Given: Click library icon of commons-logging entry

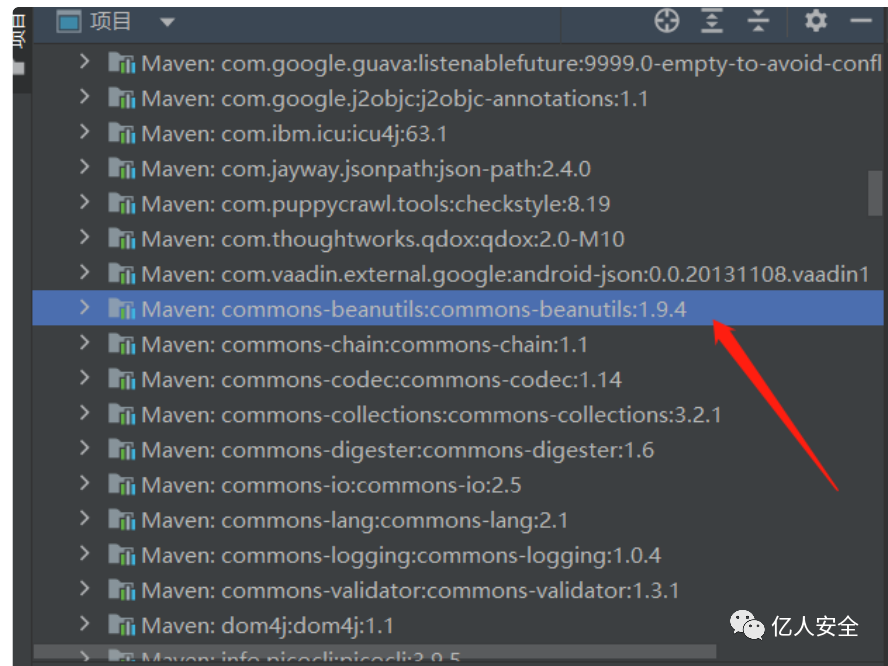Looking at the screenshot, I should click(x=122, y=554).
